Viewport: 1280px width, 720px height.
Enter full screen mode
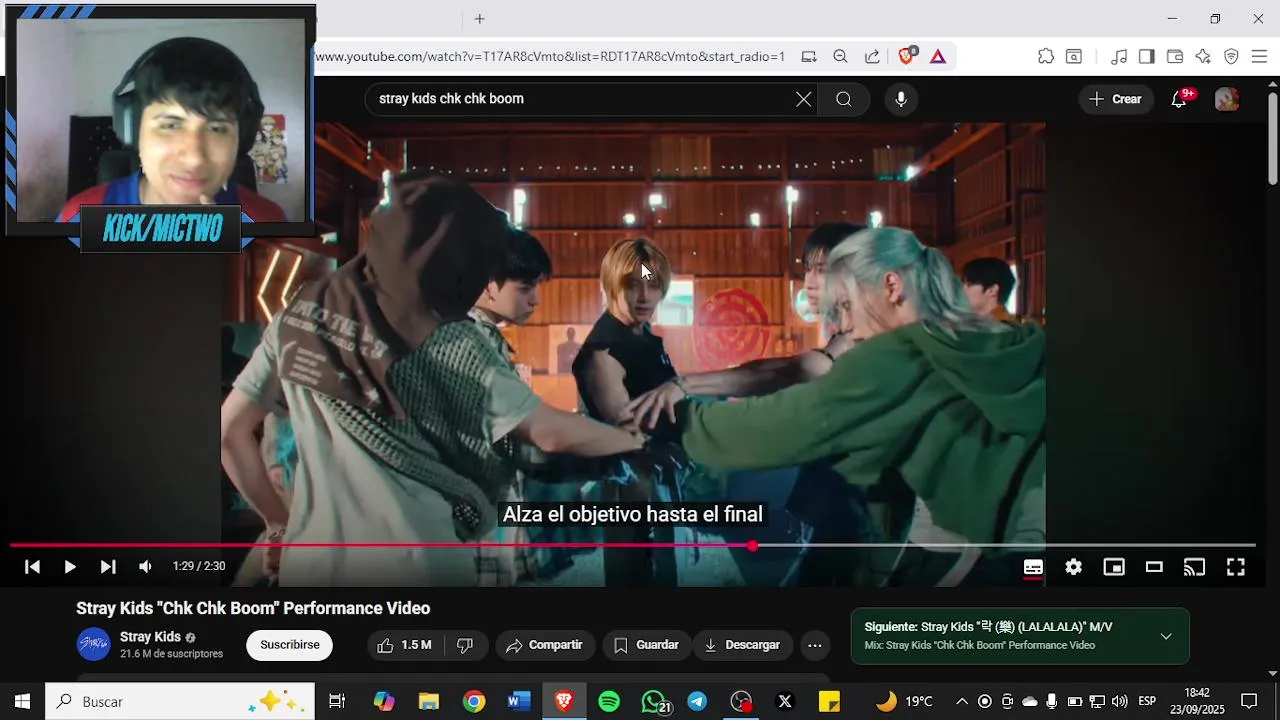1236,567
